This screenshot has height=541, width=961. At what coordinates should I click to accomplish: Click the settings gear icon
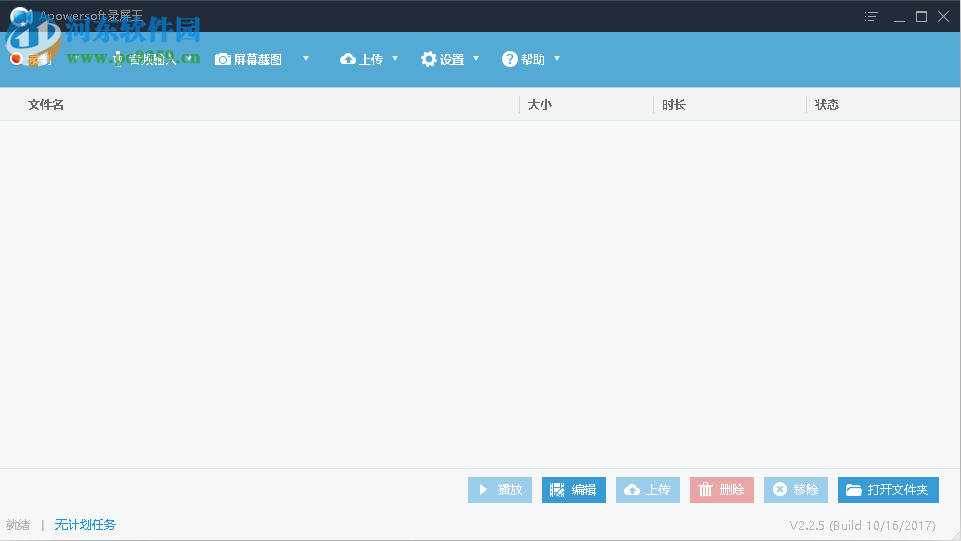pos(429,59)
